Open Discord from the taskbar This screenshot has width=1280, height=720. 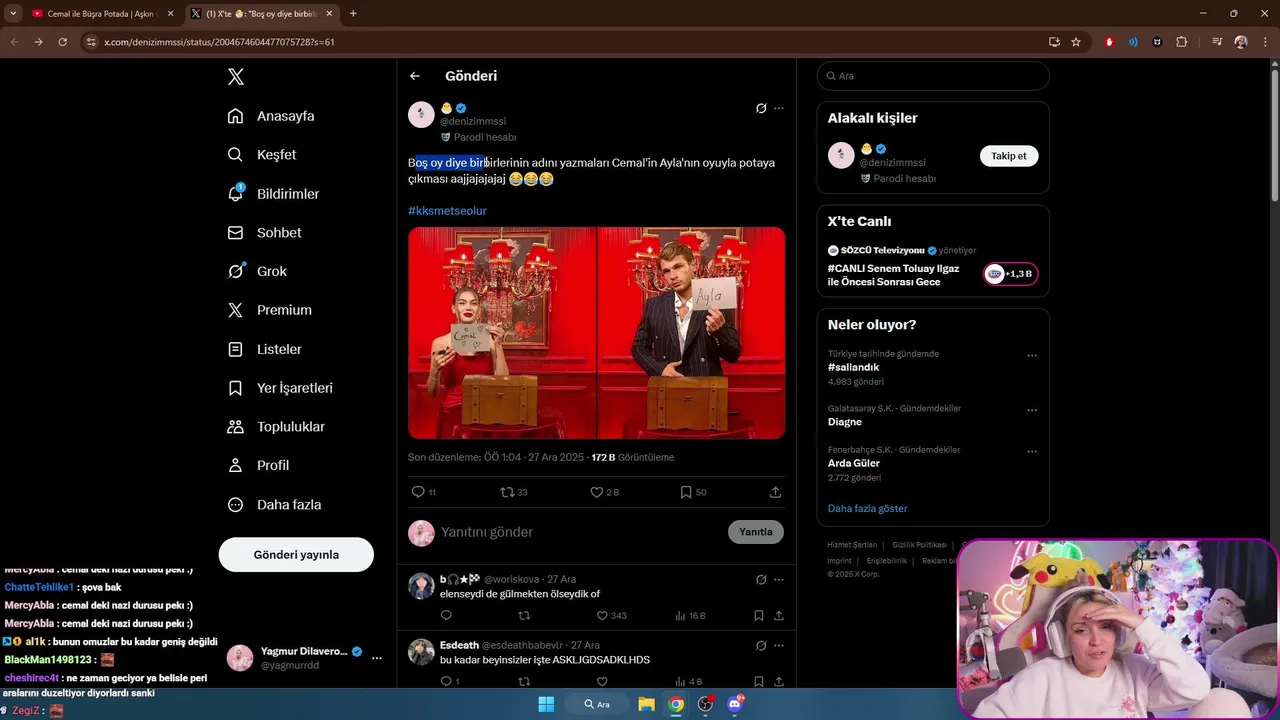point(736,704)
